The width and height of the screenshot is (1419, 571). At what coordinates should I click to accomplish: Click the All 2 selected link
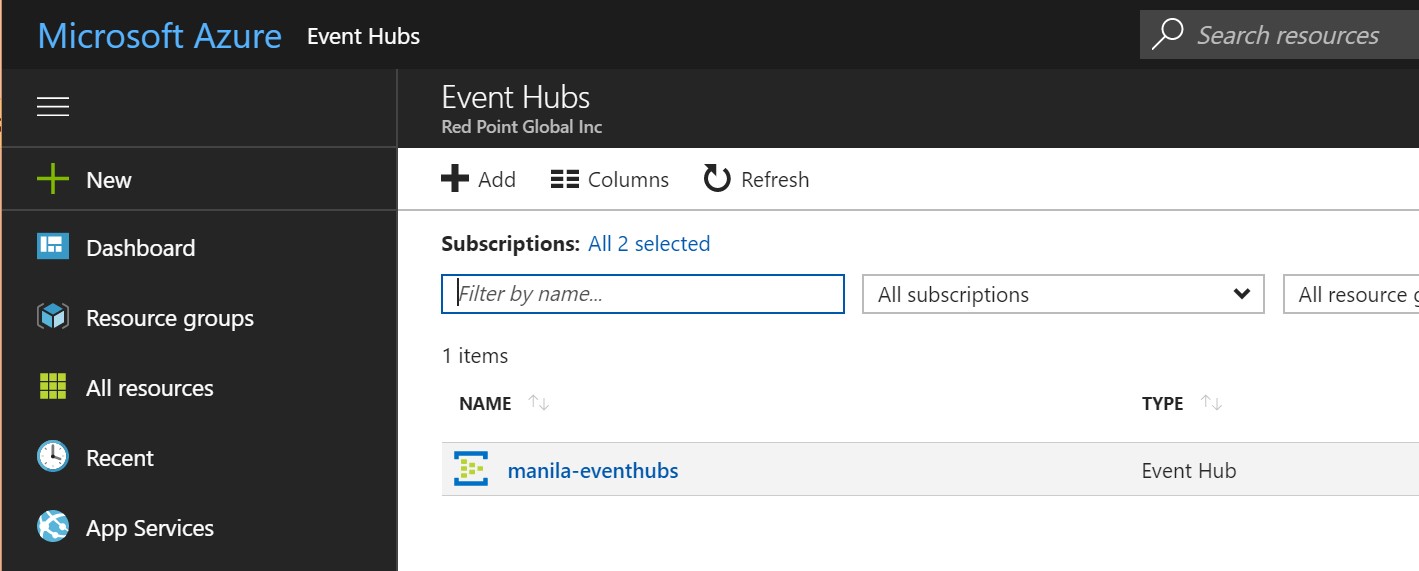649,244
